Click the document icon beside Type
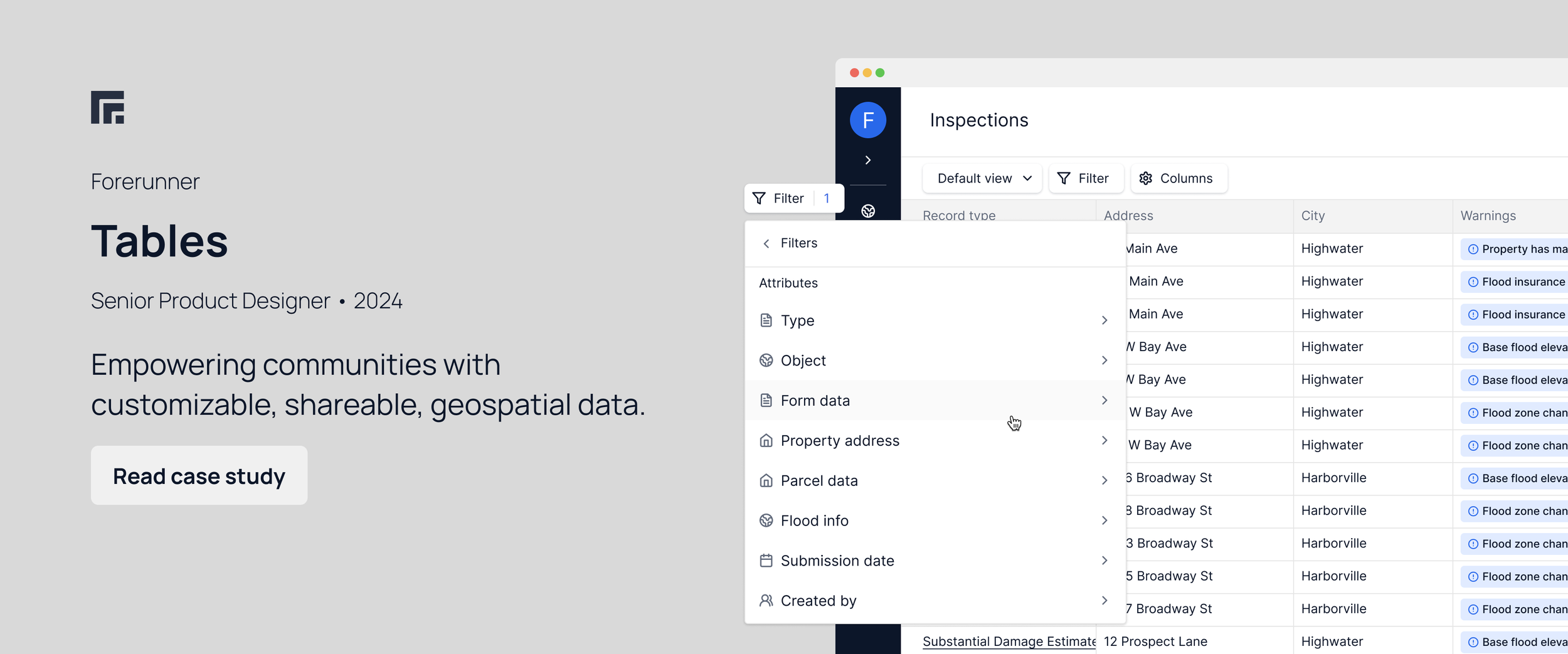The width and height of the screenshot is (1568, 654). (x=766, y=320)
